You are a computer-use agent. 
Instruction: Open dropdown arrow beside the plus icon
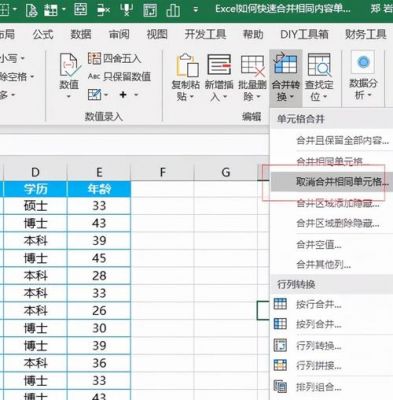[136, 95]
